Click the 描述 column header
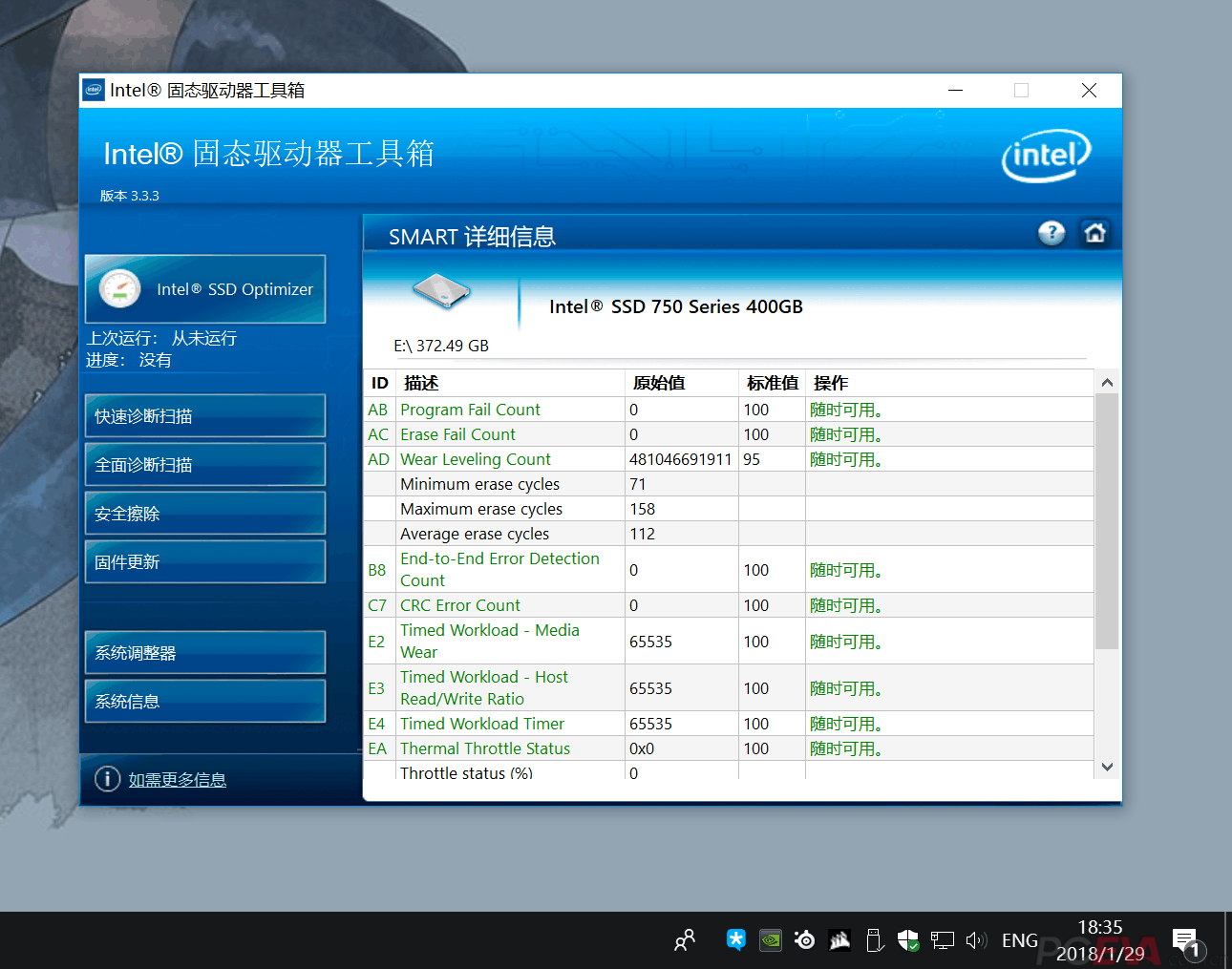The image size is (1232, 969). 511,383
